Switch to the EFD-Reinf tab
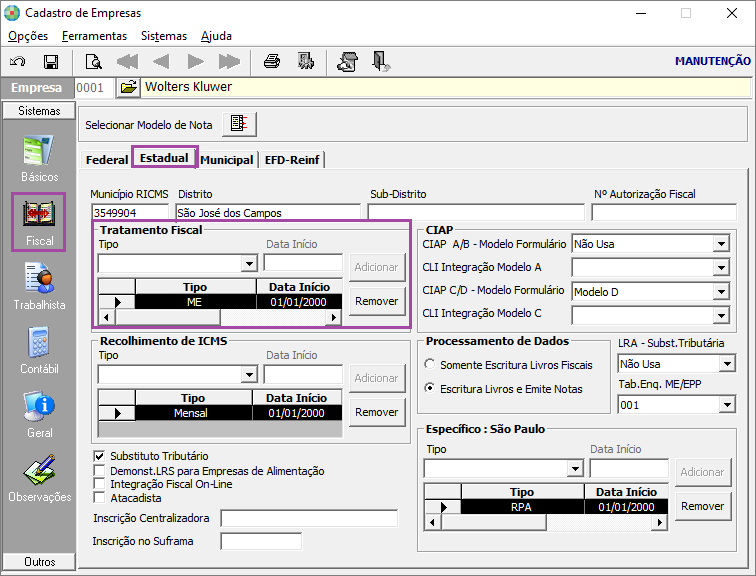This screenshot has height=576, width=756. point(292,160)
